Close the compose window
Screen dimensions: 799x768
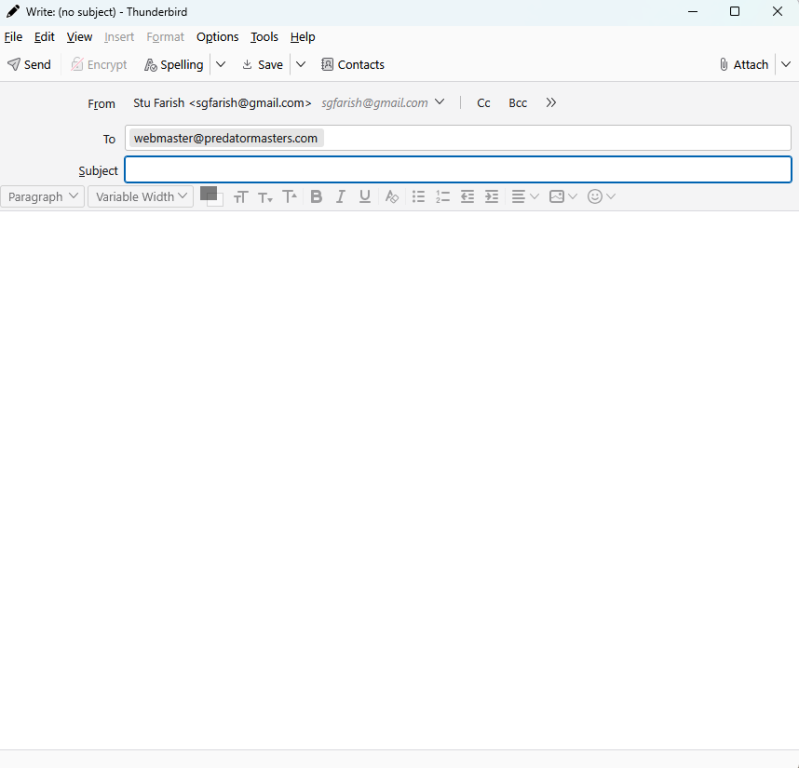coord(777,11)
